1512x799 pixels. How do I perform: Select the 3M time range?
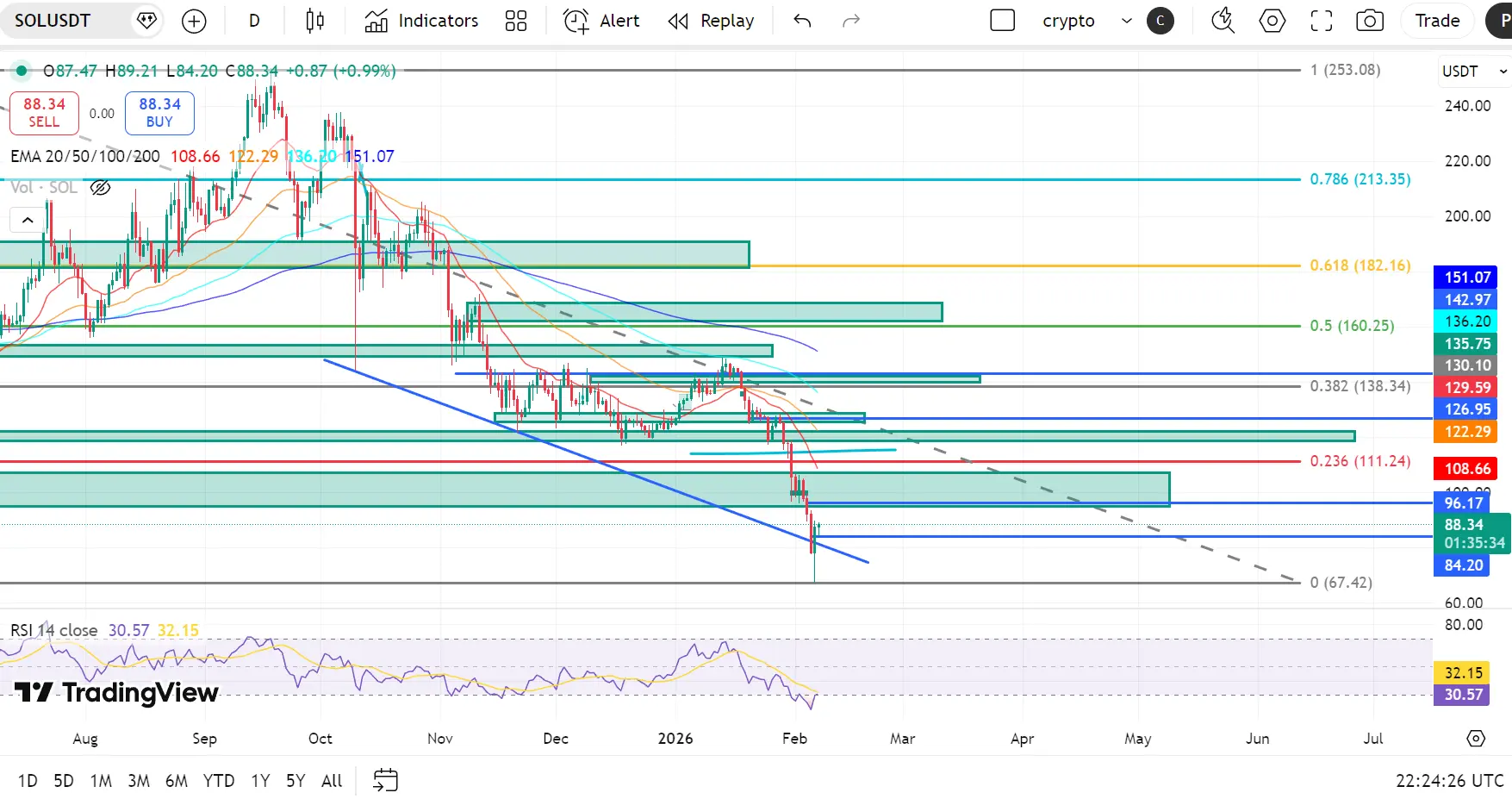139,781
